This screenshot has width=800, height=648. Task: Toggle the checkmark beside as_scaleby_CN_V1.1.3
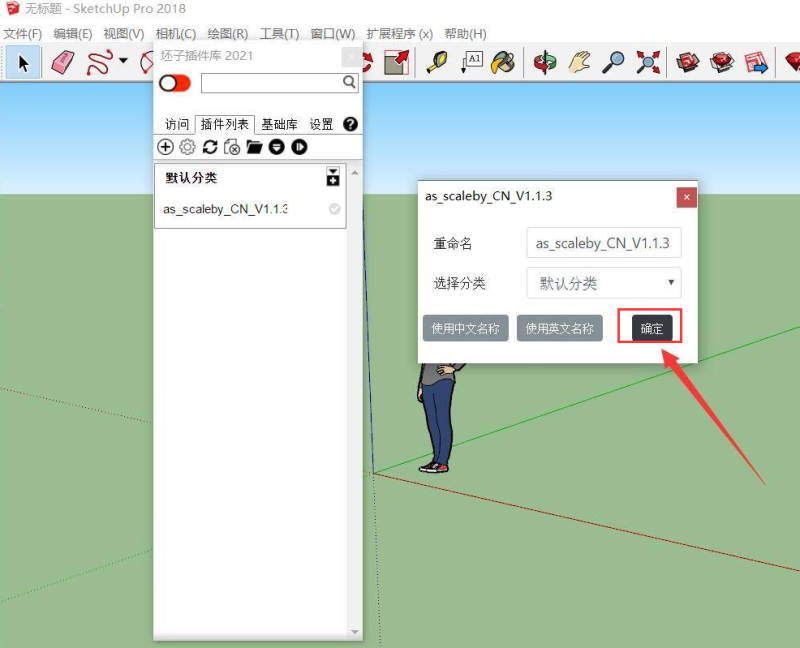click(x=334, y=208)
